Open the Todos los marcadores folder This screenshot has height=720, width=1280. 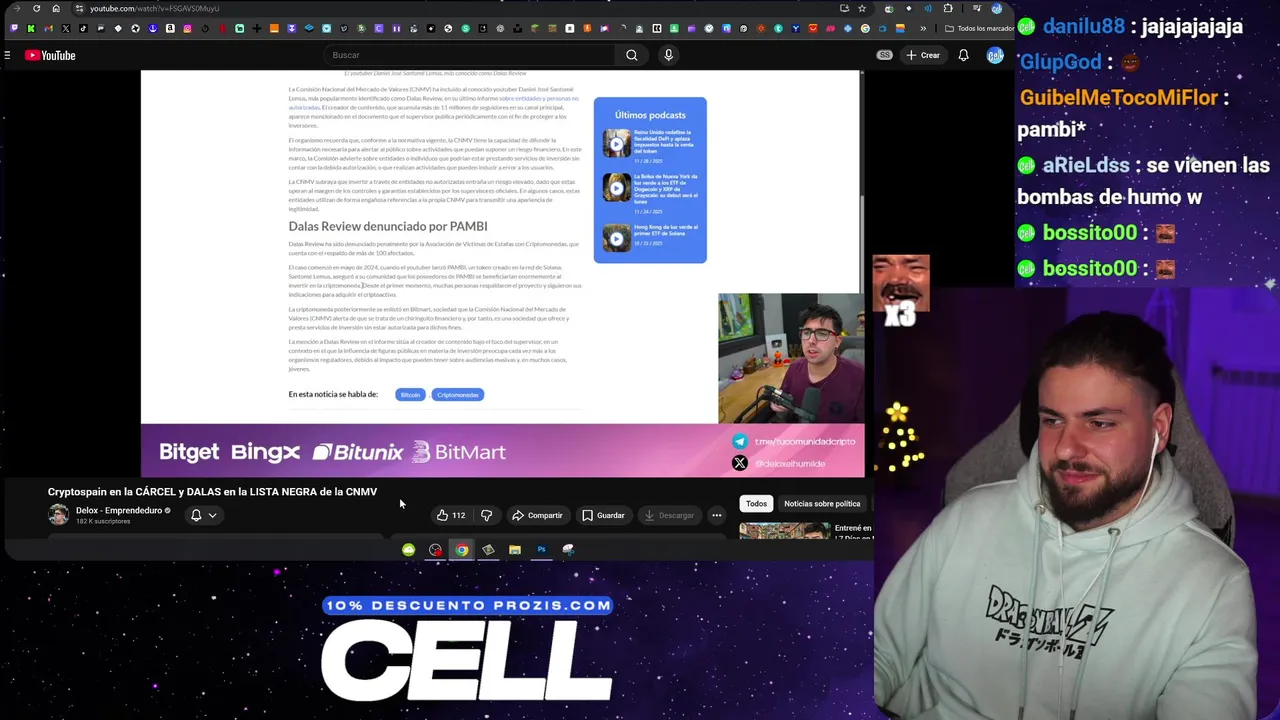coord(978,28)
